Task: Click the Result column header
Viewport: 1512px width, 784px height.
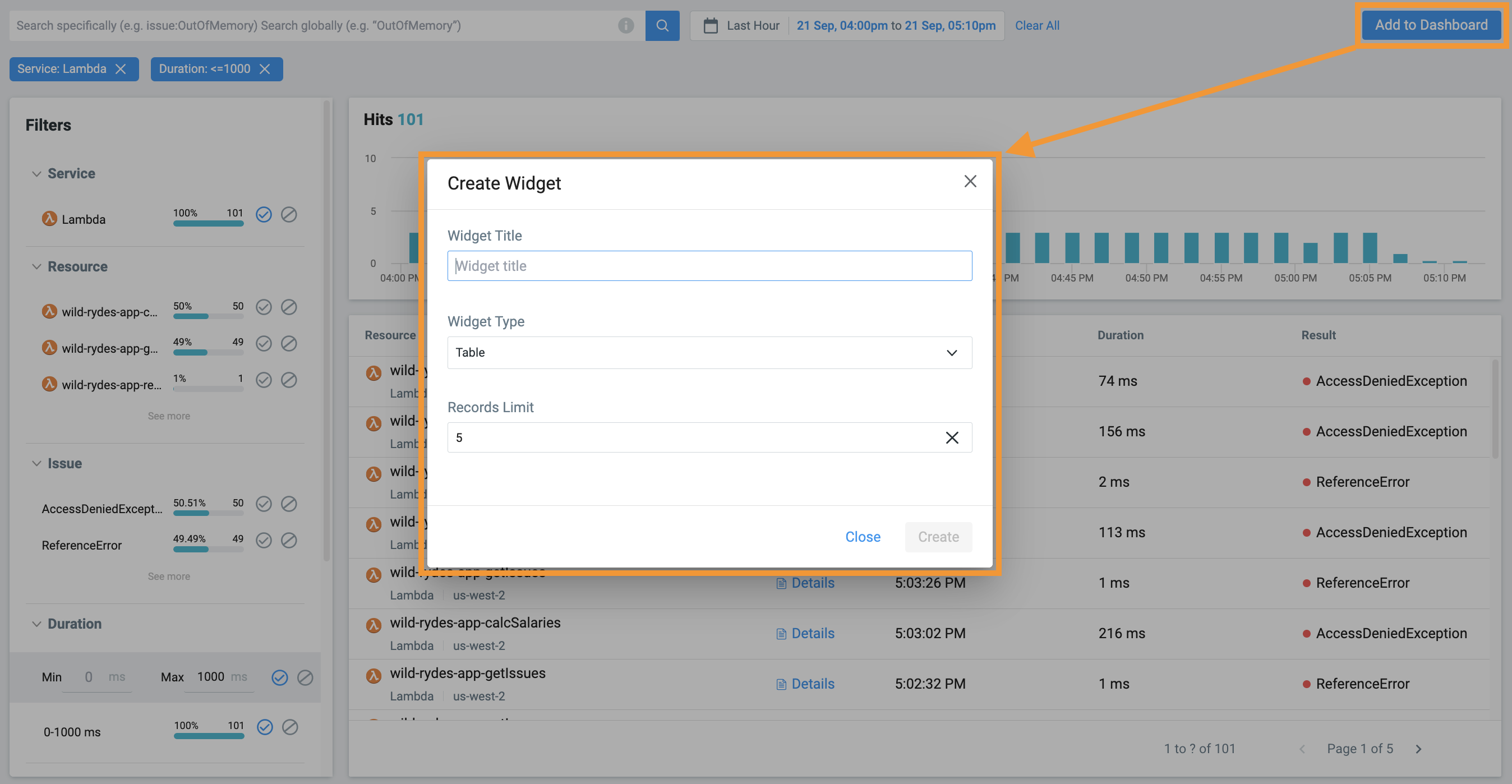Action: coord(1318,335)
